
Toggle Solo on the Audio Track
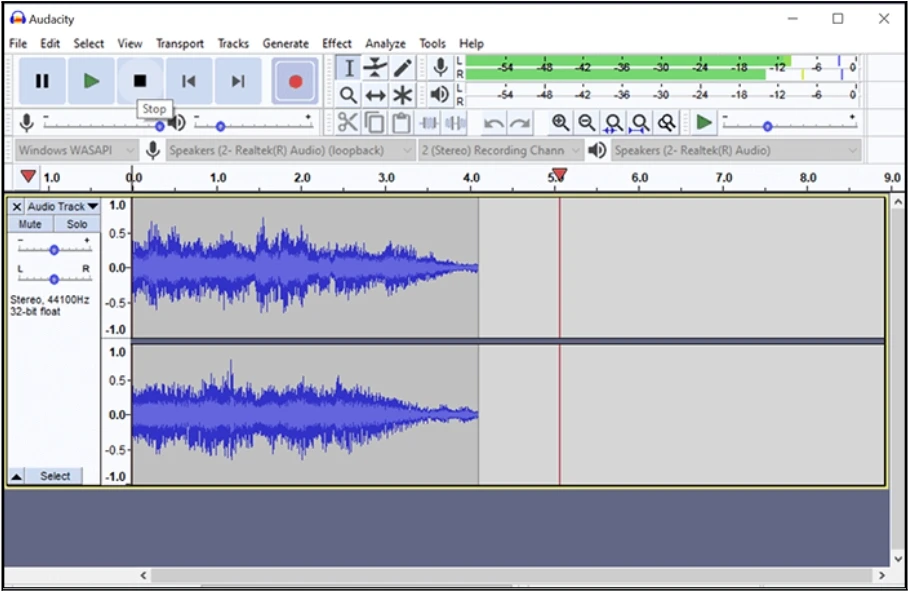77,224
